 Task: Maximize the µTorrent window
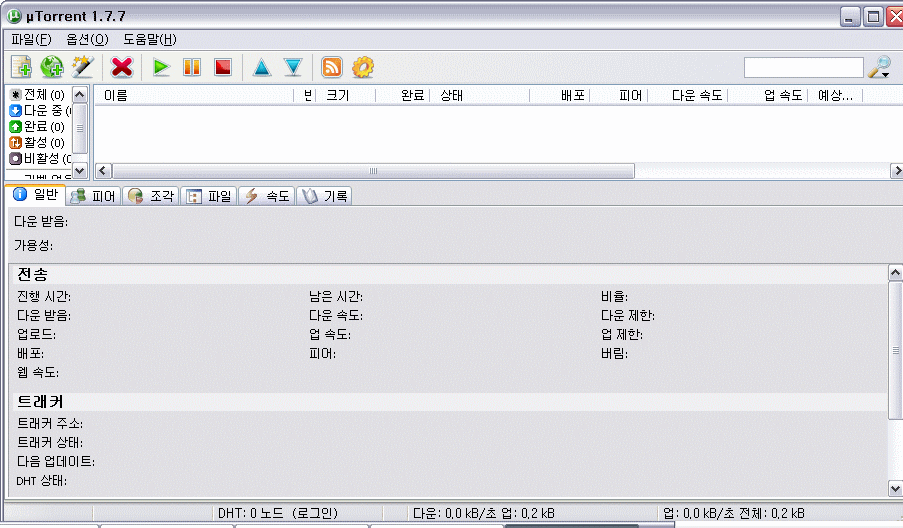click(873, 17)
